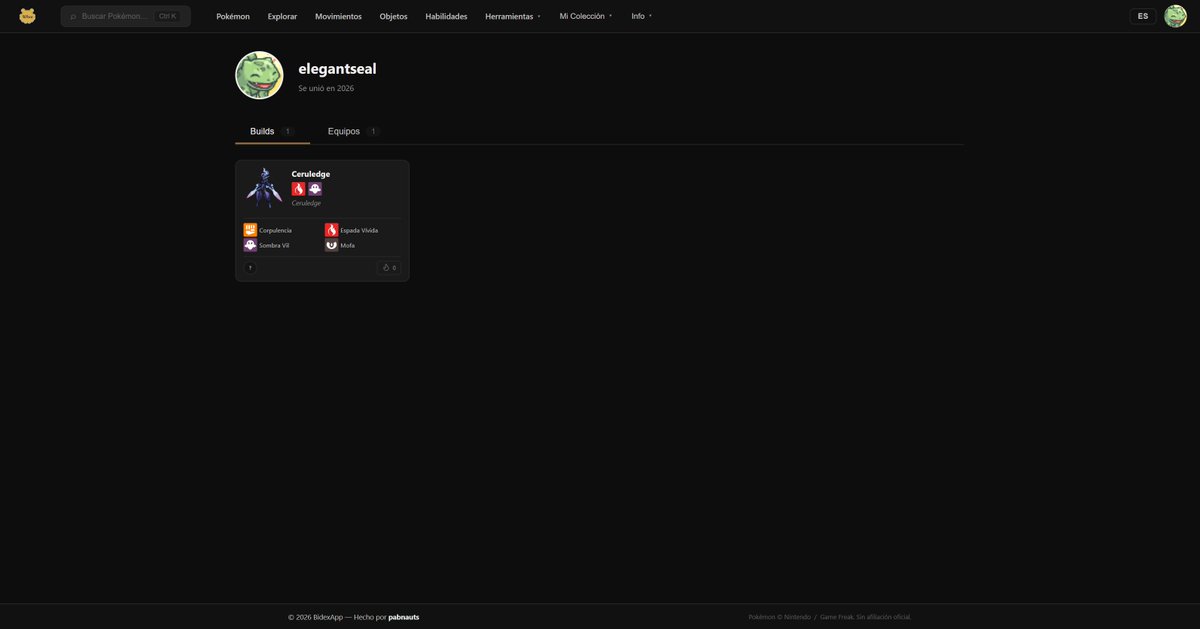Select the Builds tab

coord(272,131)
